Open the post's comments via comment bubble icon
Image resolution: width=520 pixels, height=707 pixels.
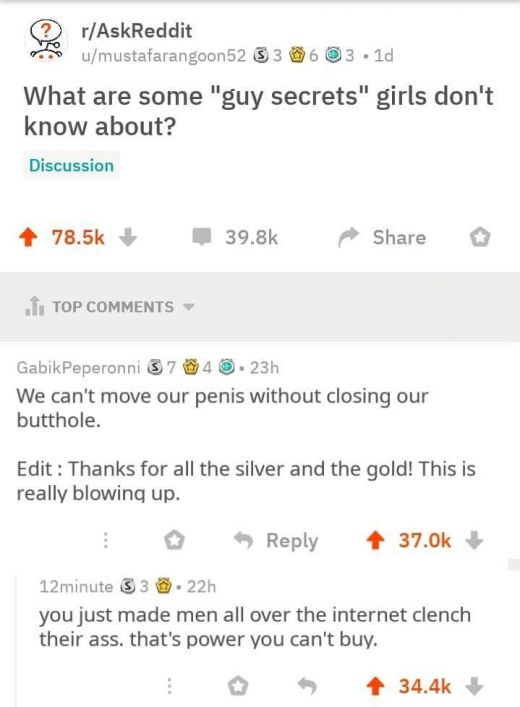pyautogui.click(x=201, y=237)
